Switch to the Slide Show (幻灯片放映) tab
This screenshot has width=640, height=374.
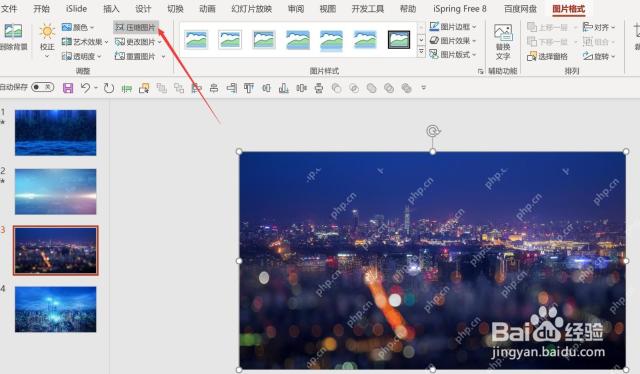tap(251, 9)
